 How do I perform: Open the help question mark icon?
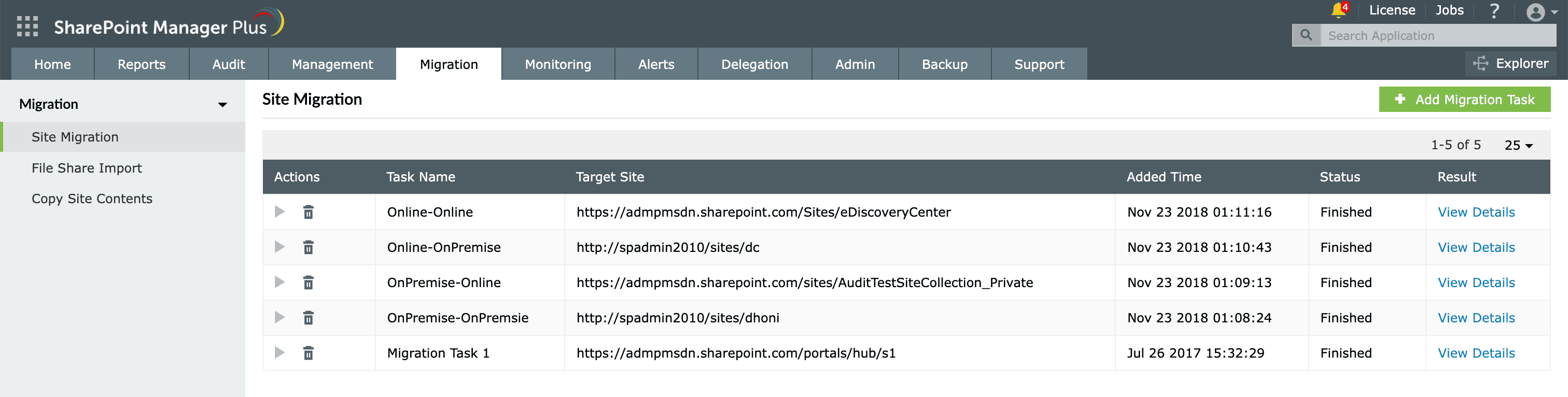coord(1494,11)
